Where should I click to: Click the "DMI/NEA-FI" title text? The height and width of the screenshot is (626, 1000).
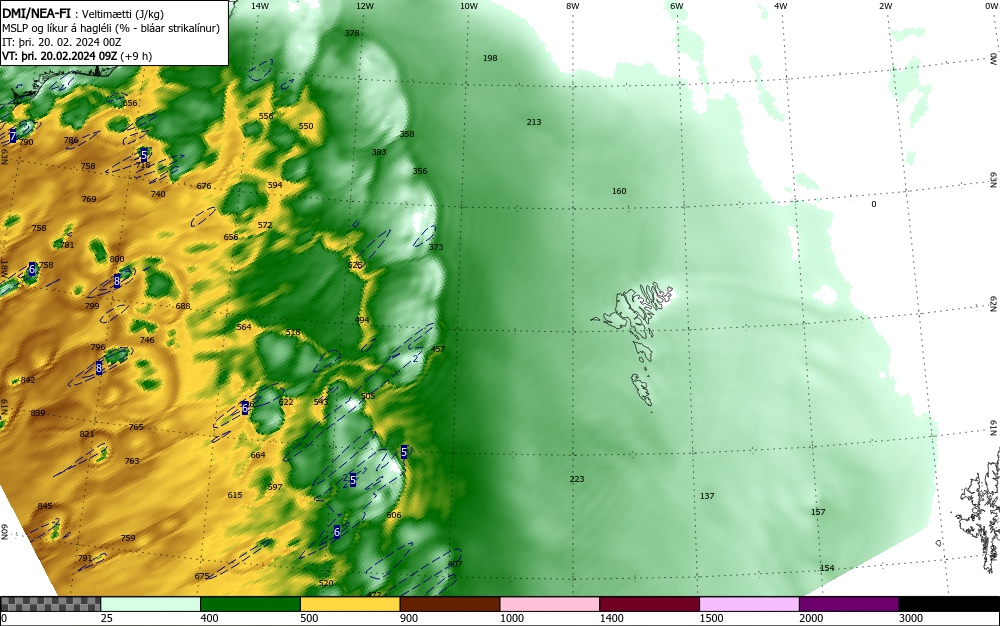pos(36,13)
